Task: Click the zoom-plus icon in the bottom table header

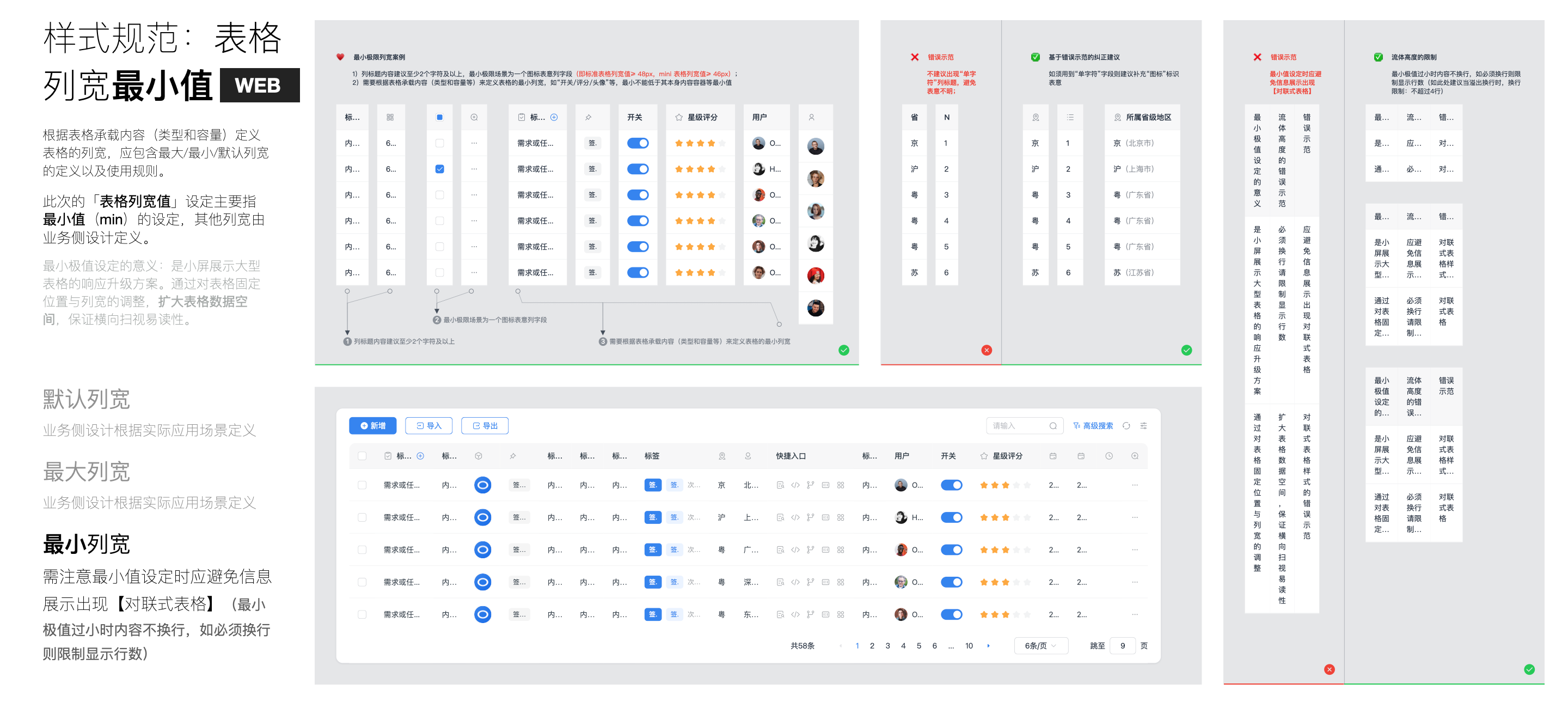Action: tap(1135, 456)
